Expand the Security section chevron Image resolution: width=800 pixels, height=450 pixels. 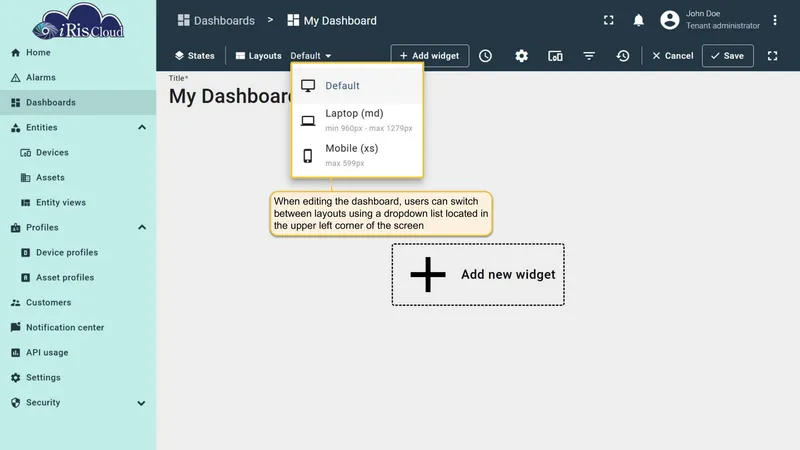point(141,403)
